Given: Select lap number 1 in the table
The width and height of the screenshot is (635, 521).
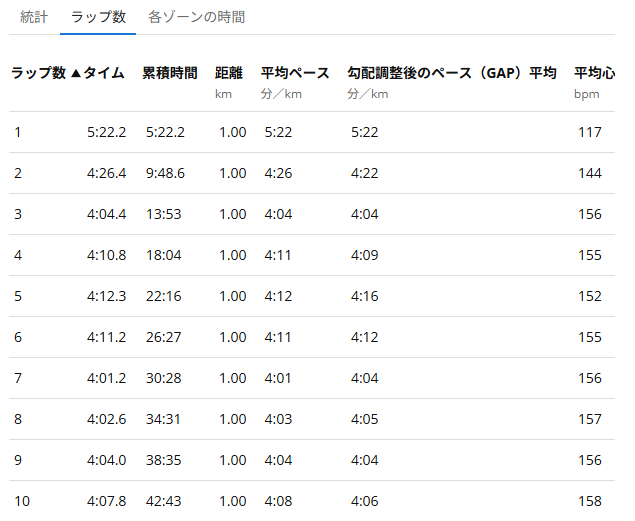Looking at the screenshot, I should click(17, 132).
